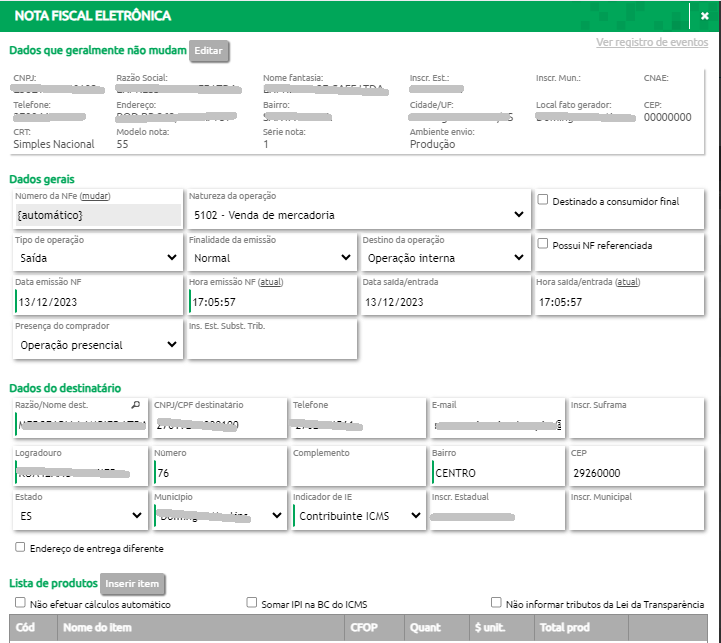The image size is (721, 643).
Task: Click the CFOP column header
Action: coord(374,628)
